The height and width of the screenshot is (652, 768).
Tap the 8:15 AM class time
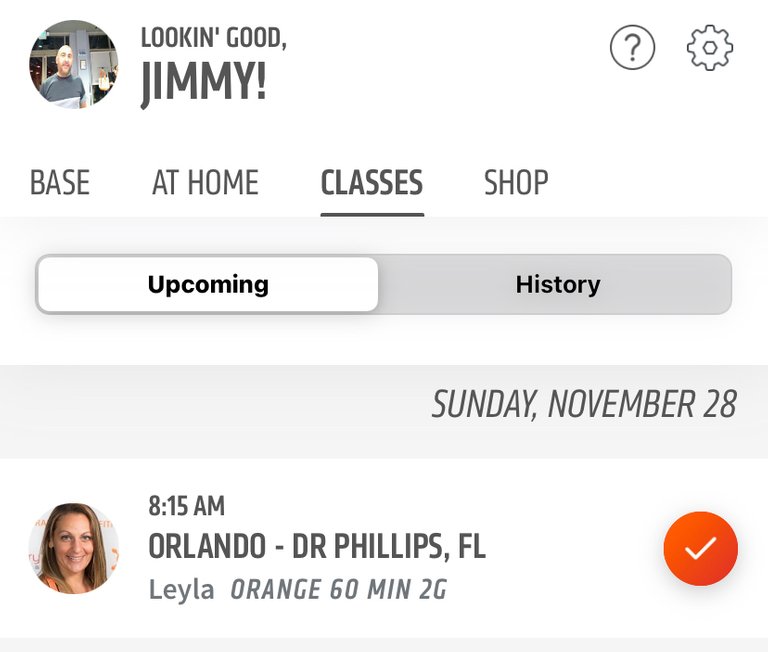click(187, 506)
